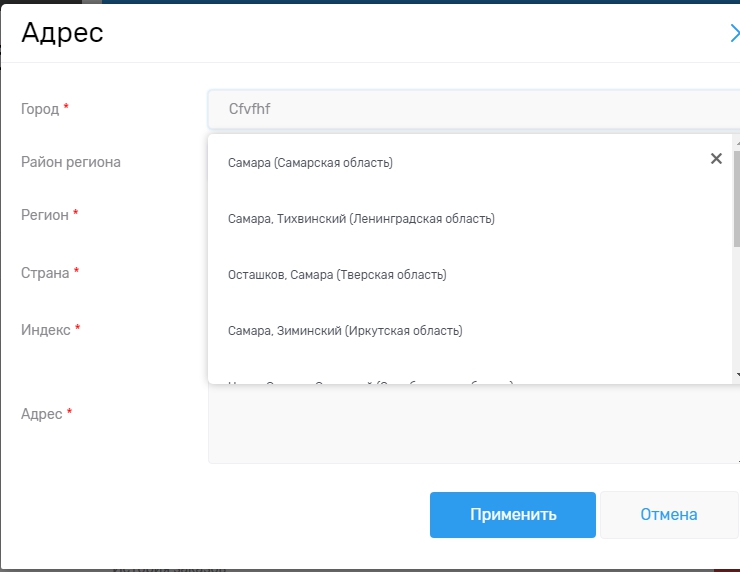740x572 pixels.
Task: Select the partially visible last suggestion
Action: [x=370, y=380]
